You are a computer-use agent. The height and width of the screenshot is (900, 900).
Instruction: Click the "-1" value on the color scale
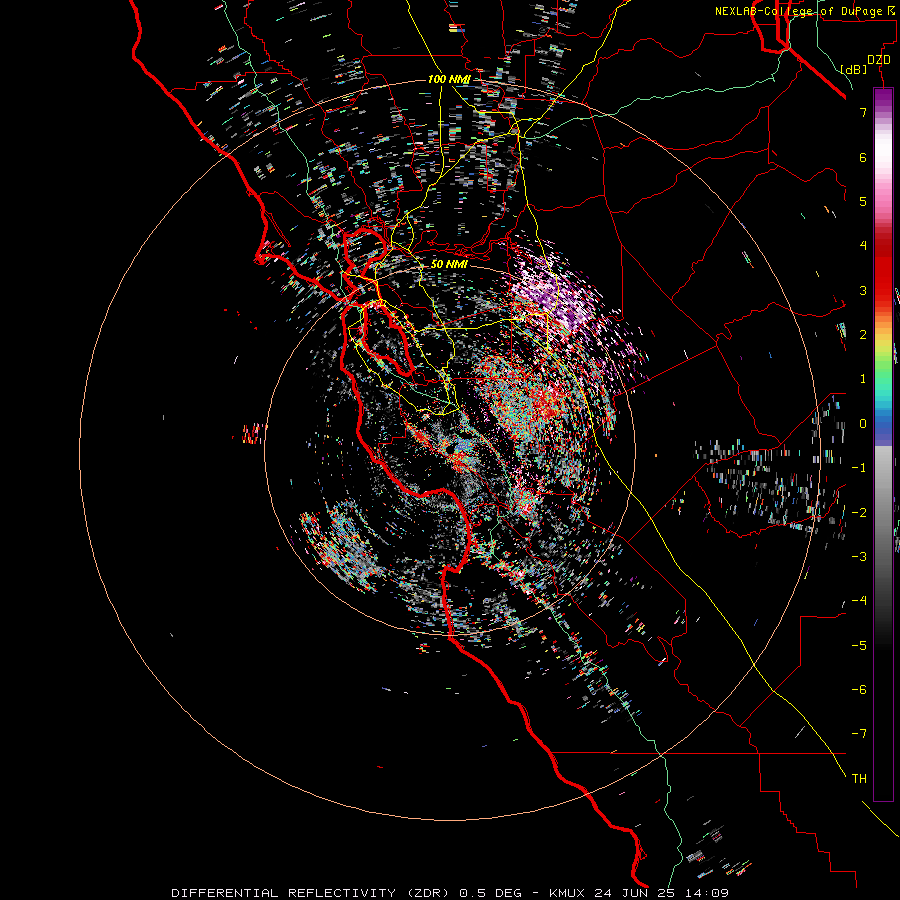point(859,468)
